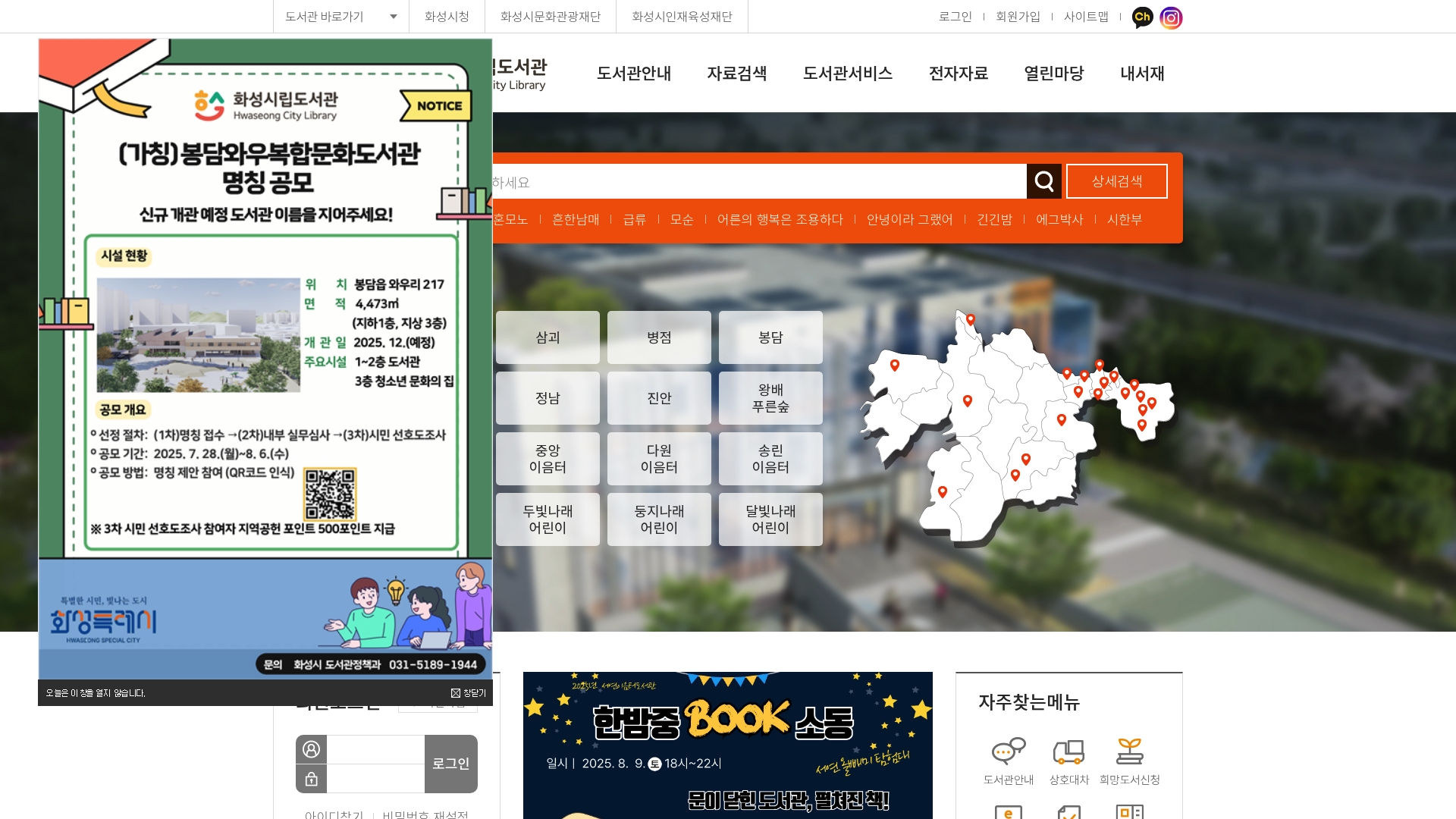Go to 화성시청 link
Image resolution: width=1456 pixels, height=819 pixels.
point(447,17)
